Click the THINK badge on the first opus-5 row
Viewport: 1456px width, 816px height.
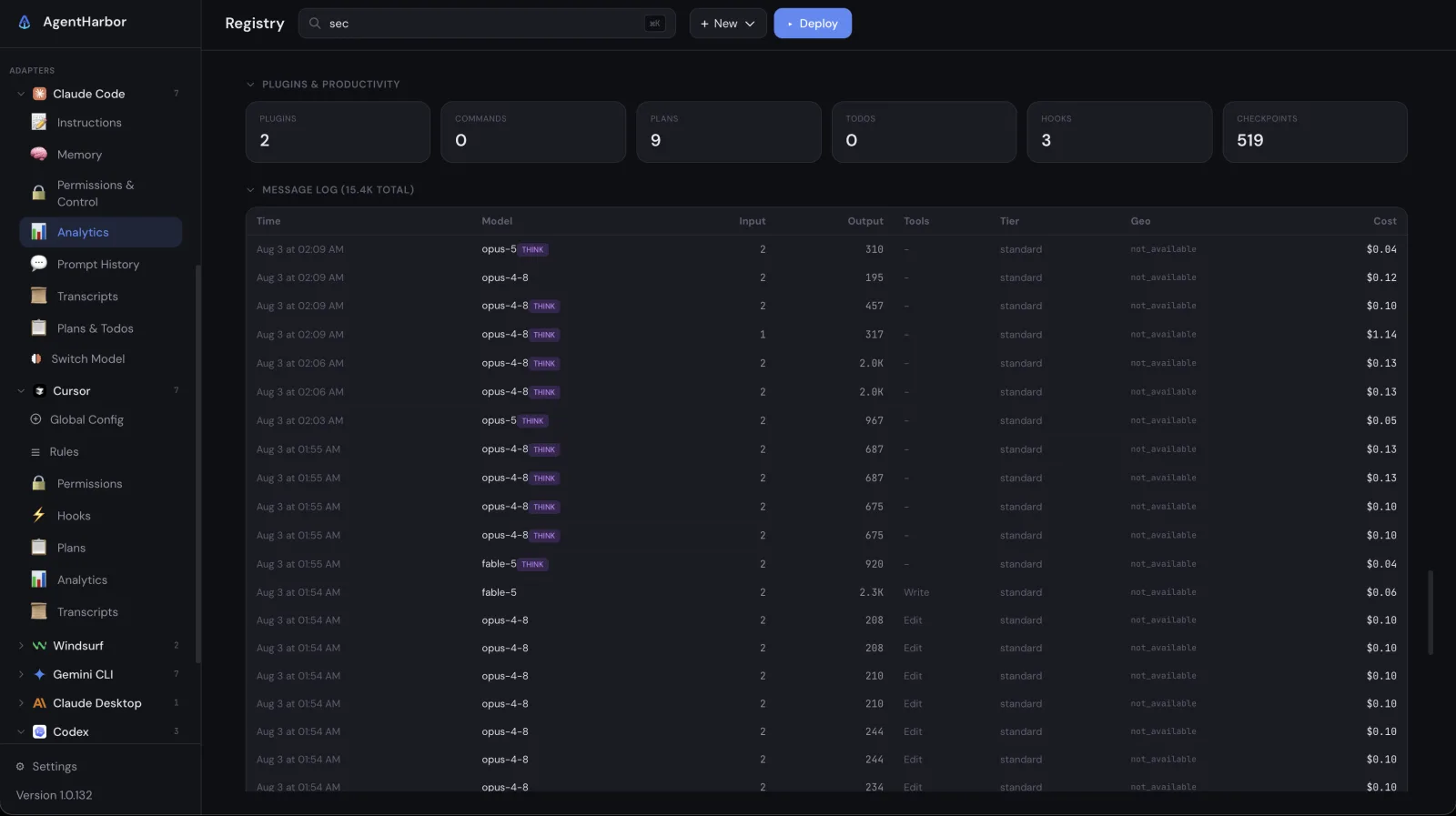point(533,249)
